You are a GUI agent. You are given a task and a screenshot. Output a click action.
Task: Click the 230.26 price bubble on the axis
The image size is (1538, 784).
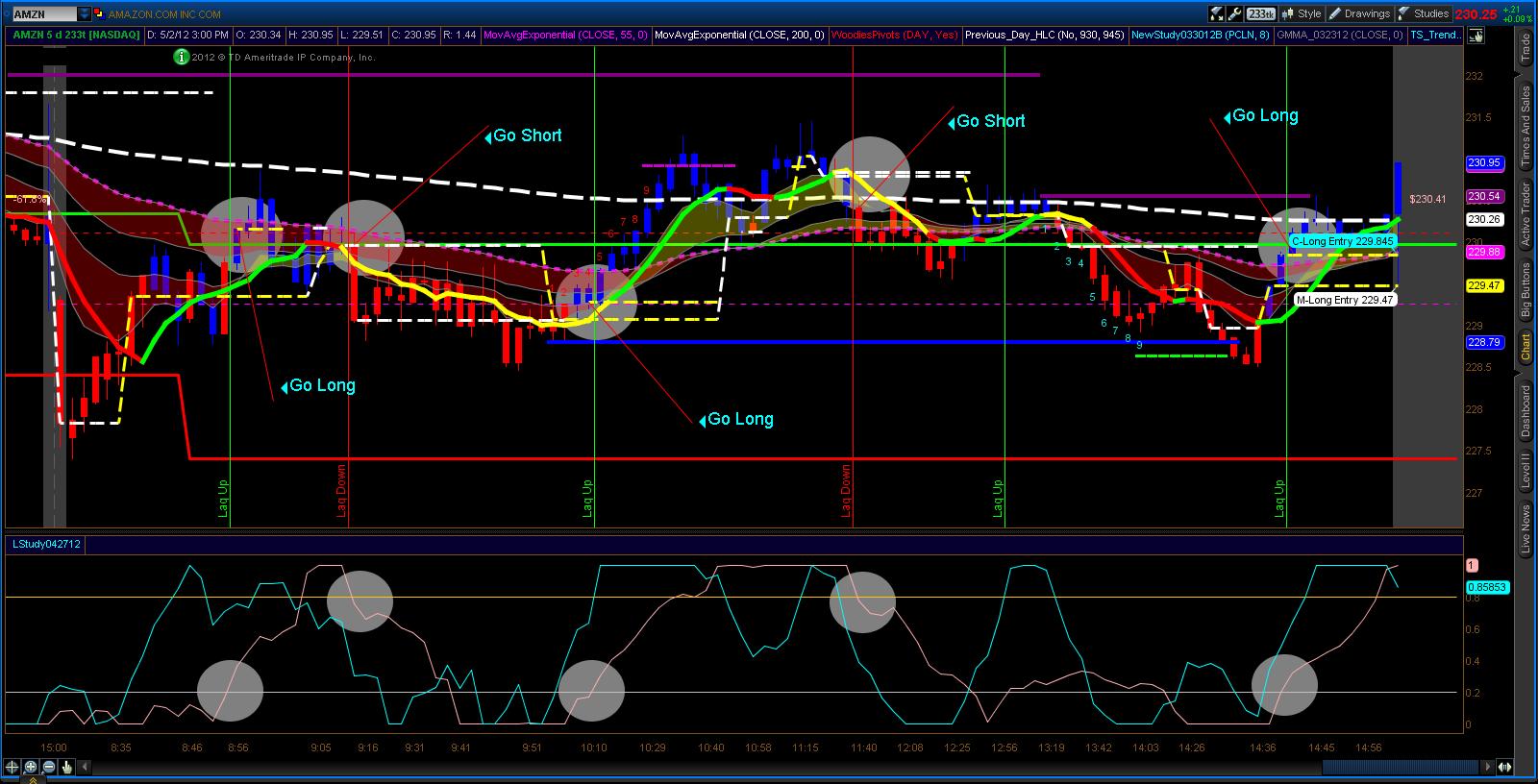tap(1485, 219)
